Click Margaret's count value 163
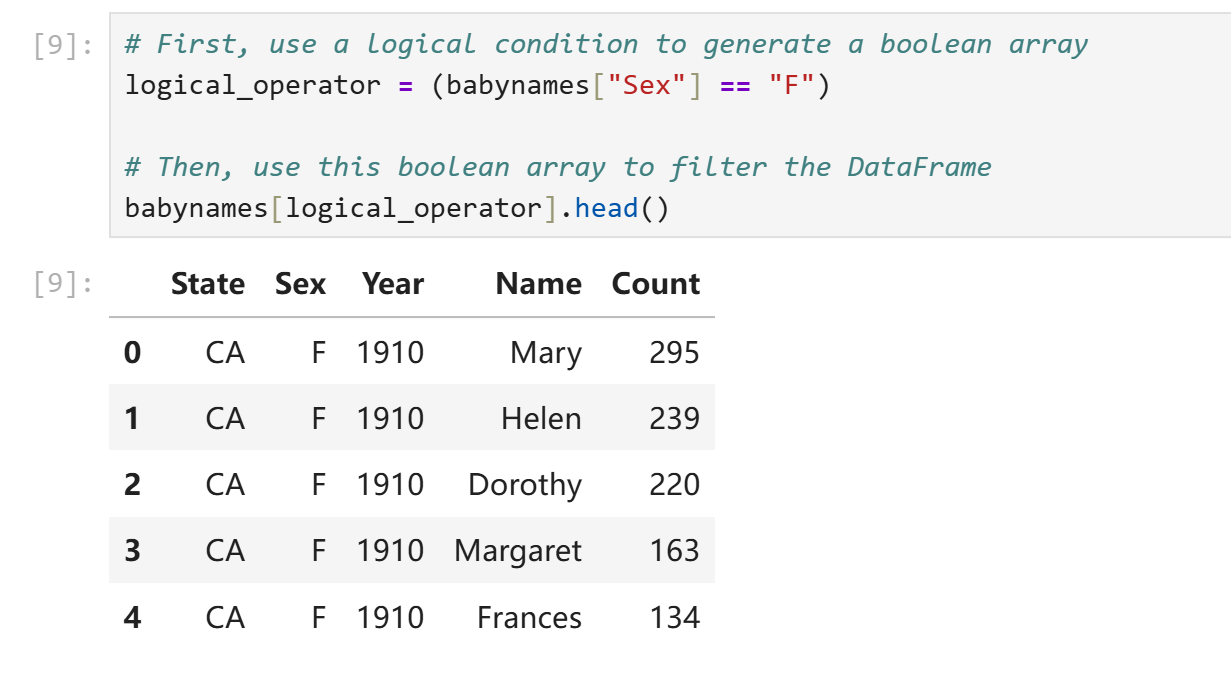The height and width of the screenshot is (677, 1231). coord(674,551)
